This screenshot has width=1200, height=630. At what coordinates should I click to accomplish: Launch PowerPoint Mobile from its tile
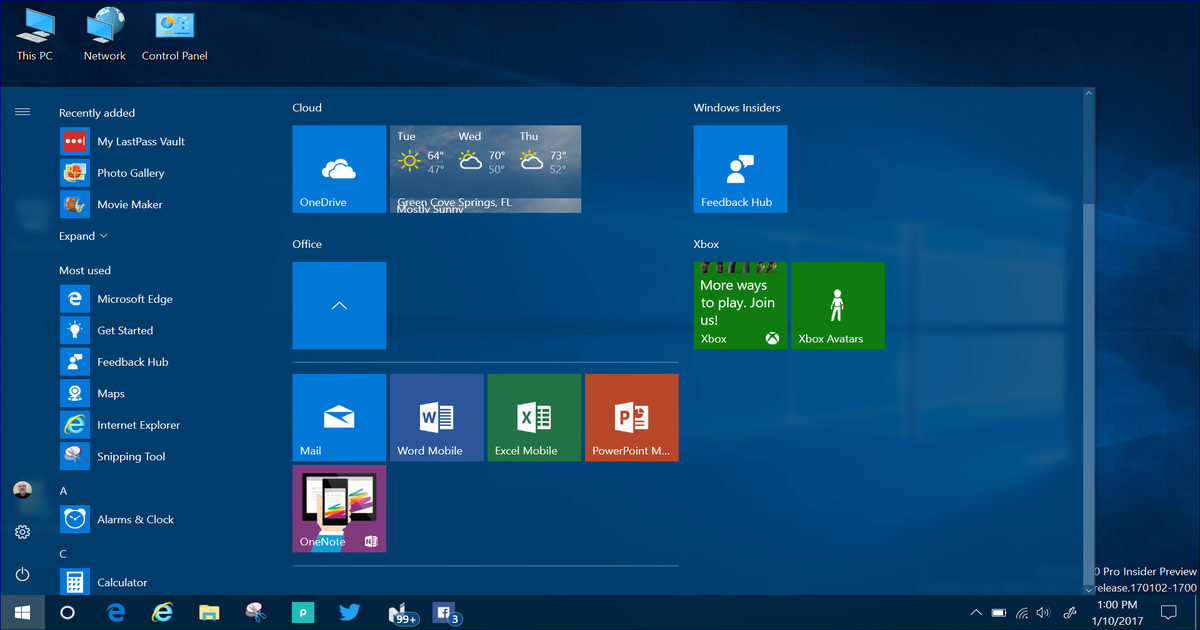pyautogui.click(x=631, y=417)
